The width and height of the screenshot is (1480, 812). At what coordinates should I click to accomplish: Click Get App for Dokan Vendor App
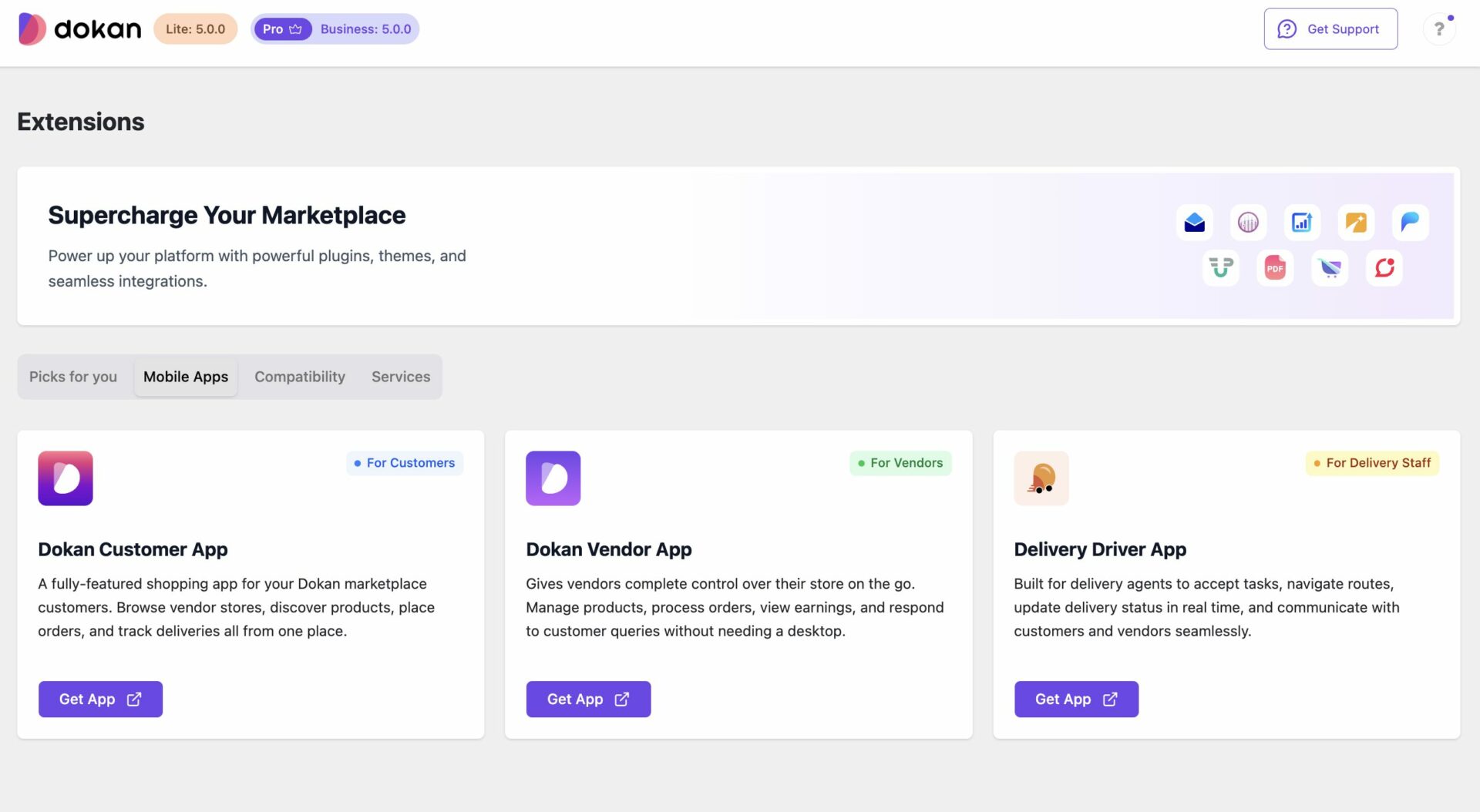tap(588, 699)
